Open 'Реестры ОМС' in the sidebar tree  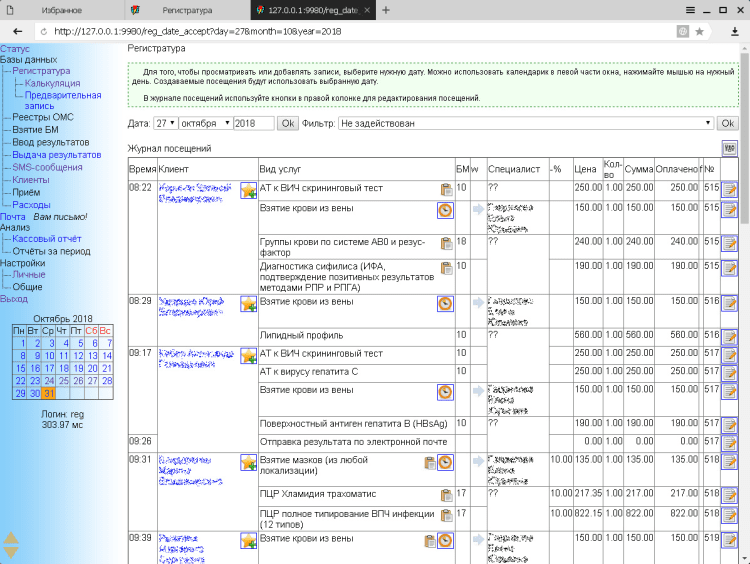point(42,117)
